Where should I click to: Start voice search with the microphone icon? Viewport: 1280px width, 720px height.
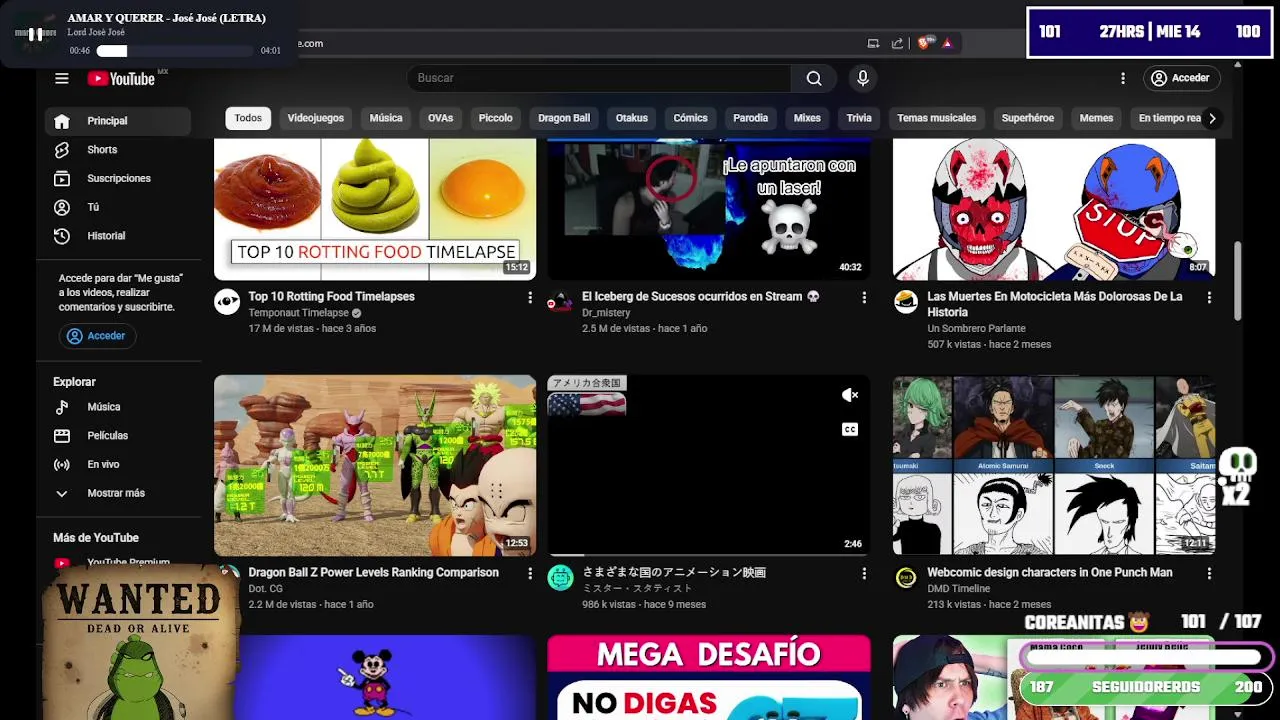coord(863,78)
